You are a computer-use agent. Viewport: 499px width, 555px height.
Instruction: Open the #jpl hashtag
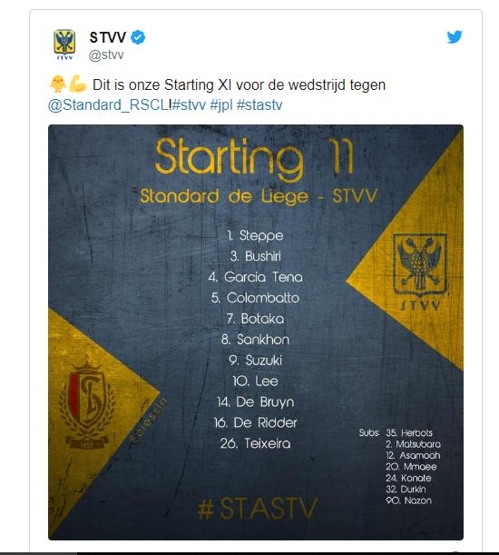click(x=221, y=105)
